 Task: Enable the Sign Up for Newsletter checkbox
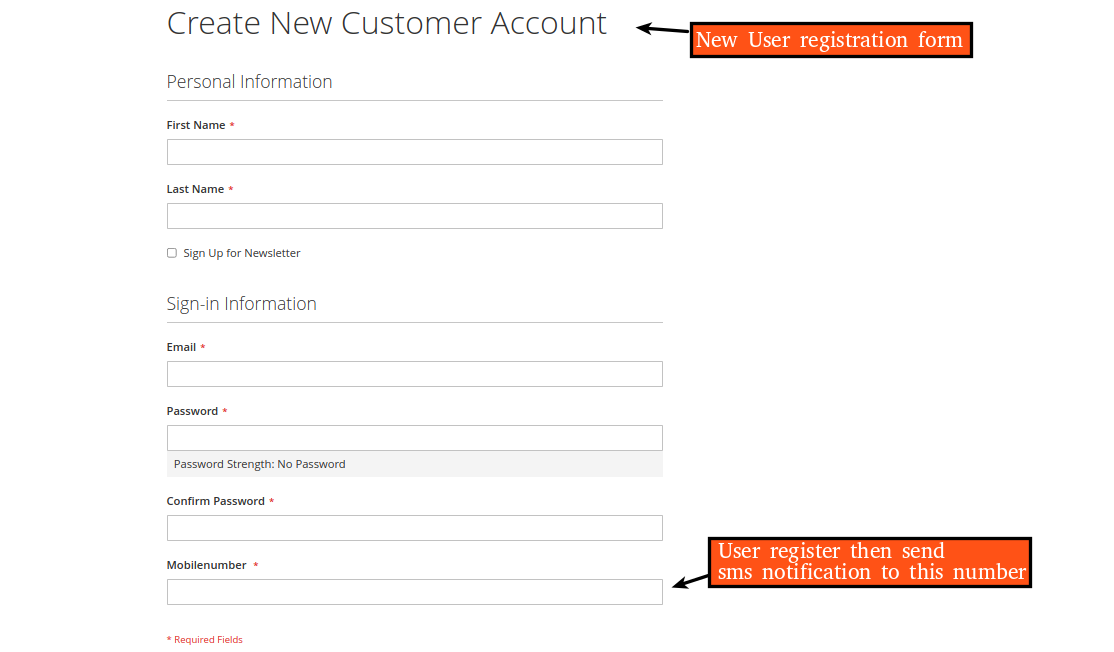click(171, 252)
